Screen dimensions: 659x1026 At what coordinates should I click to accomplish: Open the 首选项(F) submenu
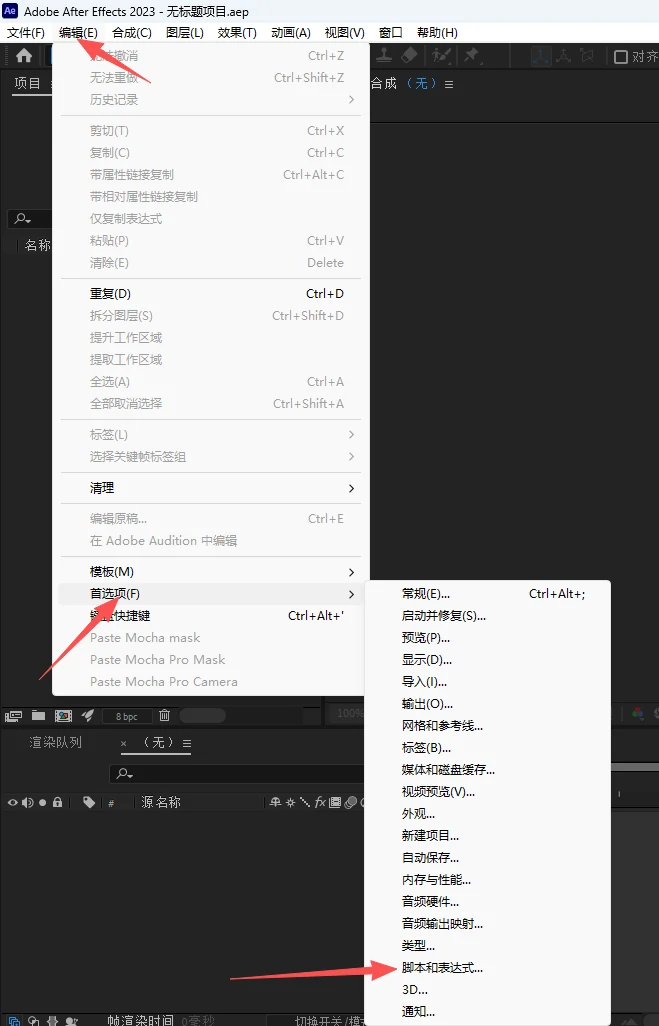click(210, 594)
